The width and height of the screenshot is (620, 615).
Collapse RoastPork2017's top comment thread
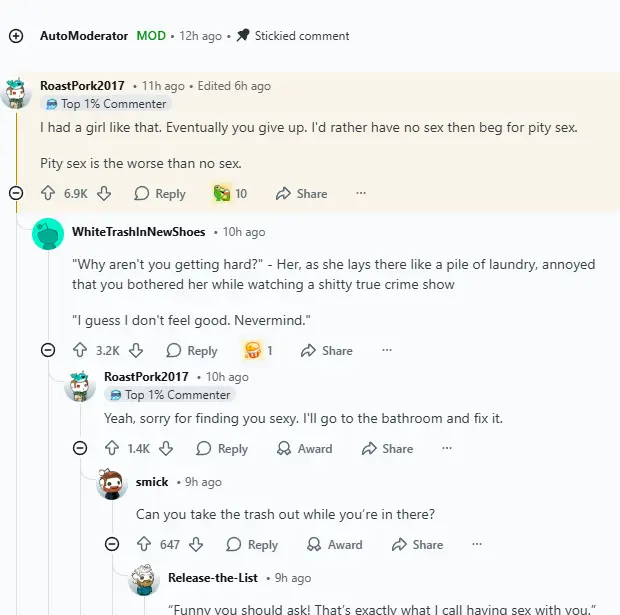point(15,193)
